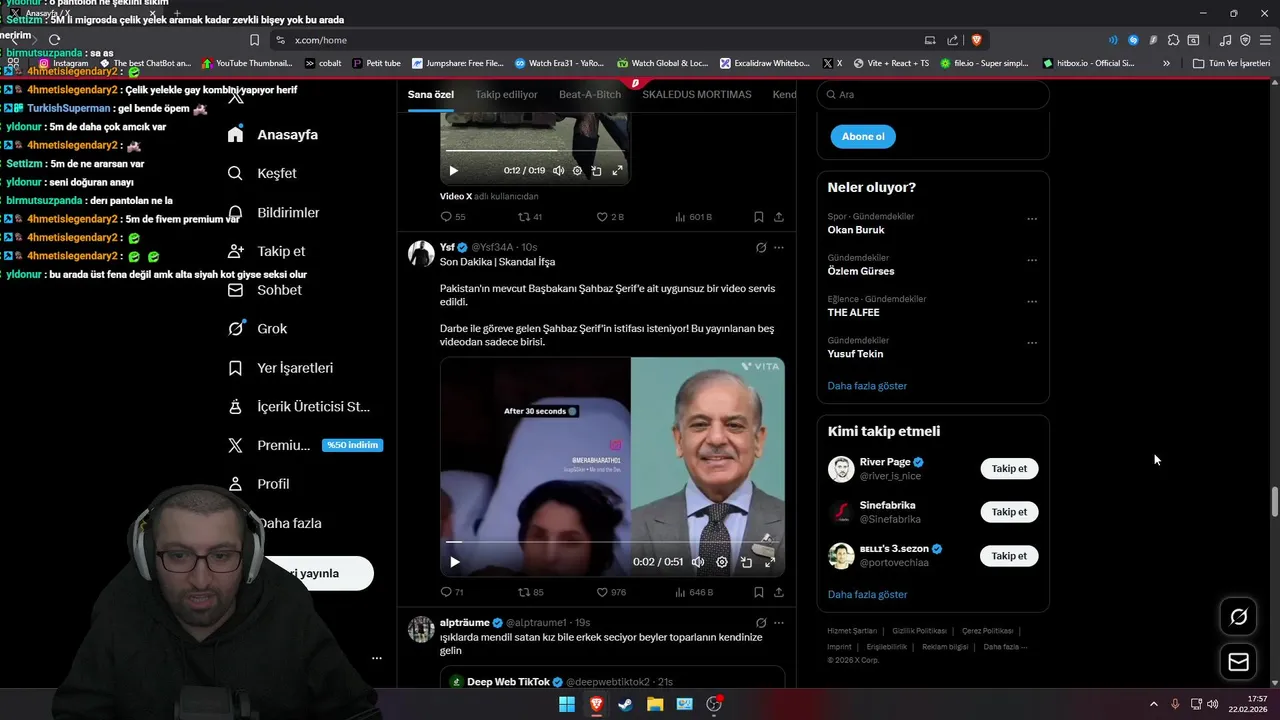This screenshot has height=720, width=1280.
Task: Open İçerik Üreticisi Stüdyosu
Action: pos(299,406)
